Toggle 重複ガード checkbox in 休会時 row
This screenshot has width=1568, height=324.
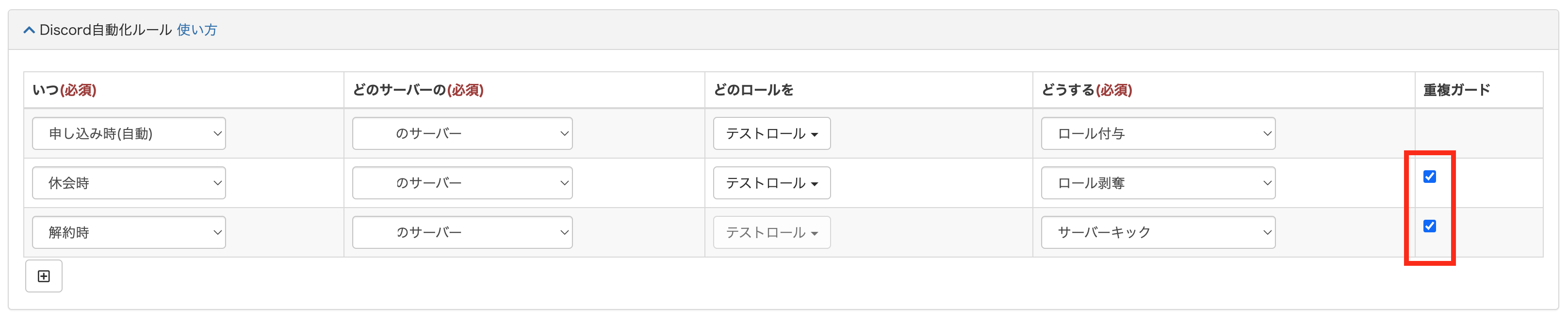[1429, 177]
